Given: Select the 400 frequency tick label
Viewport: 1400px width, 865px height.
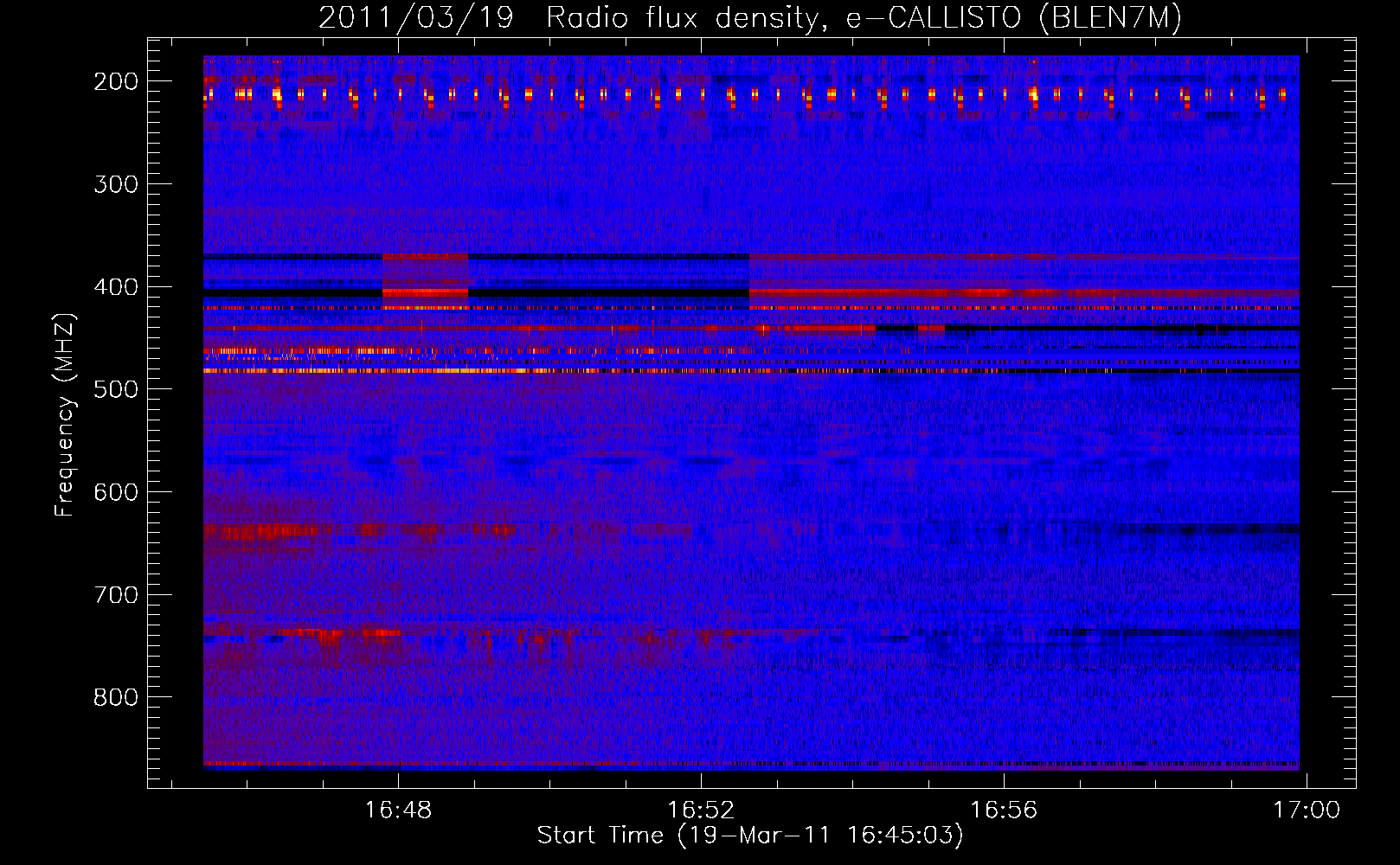Looking at the screenshot, I should point(116,287).
